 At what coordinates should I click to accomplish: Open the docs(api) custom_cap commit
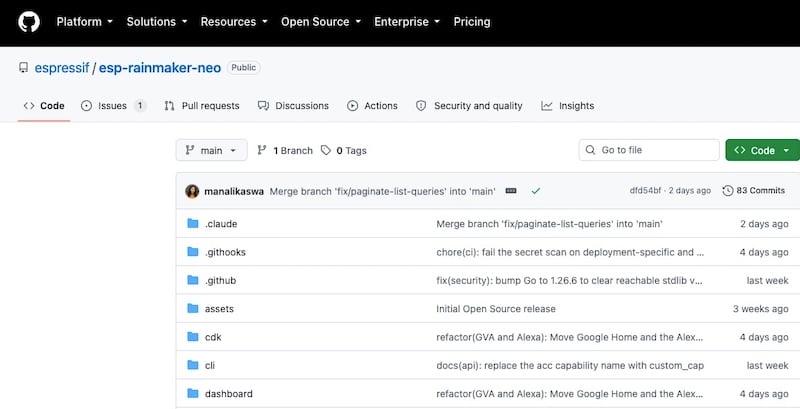[x=570, y=366]
